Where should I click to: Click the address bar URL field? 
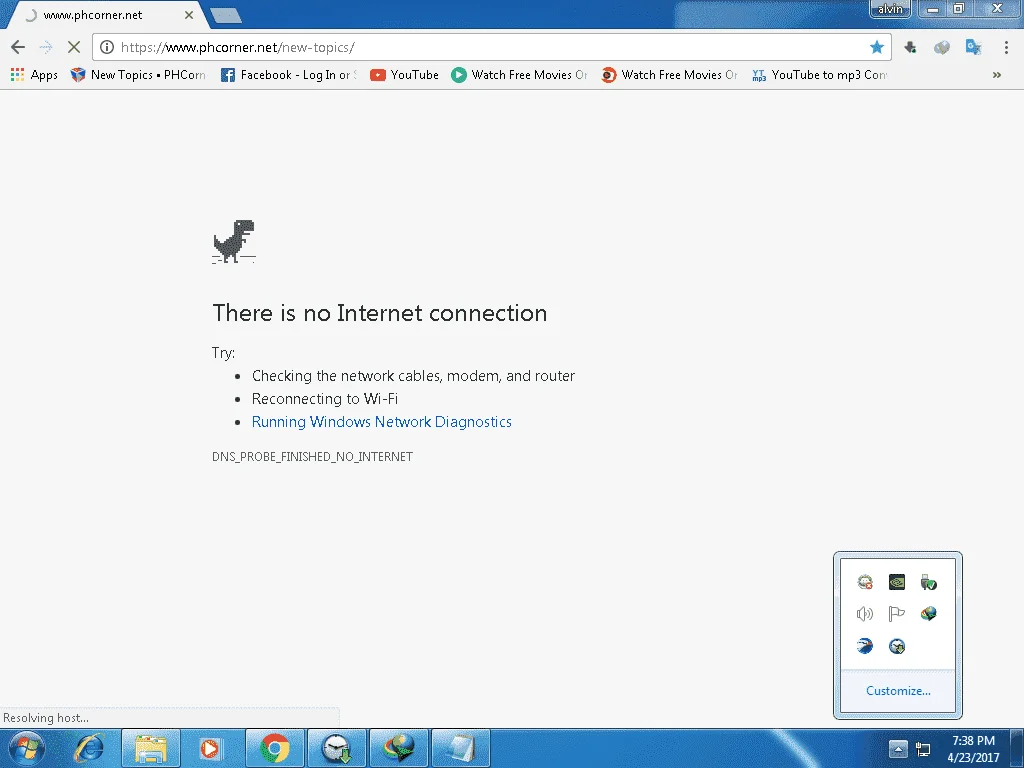pyautogui.click(x=490, y=47)
